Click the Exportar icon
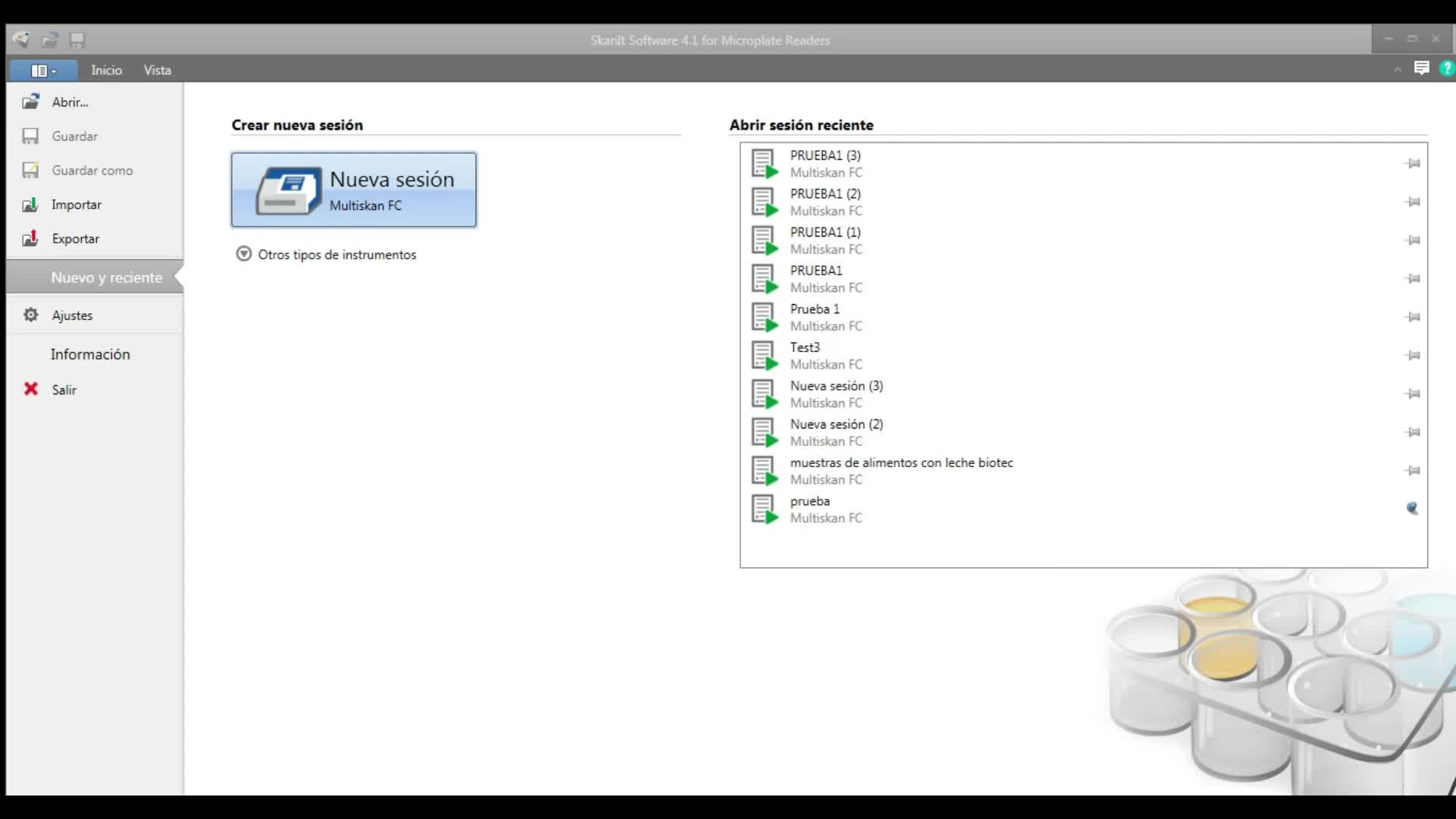 (30, 238)
